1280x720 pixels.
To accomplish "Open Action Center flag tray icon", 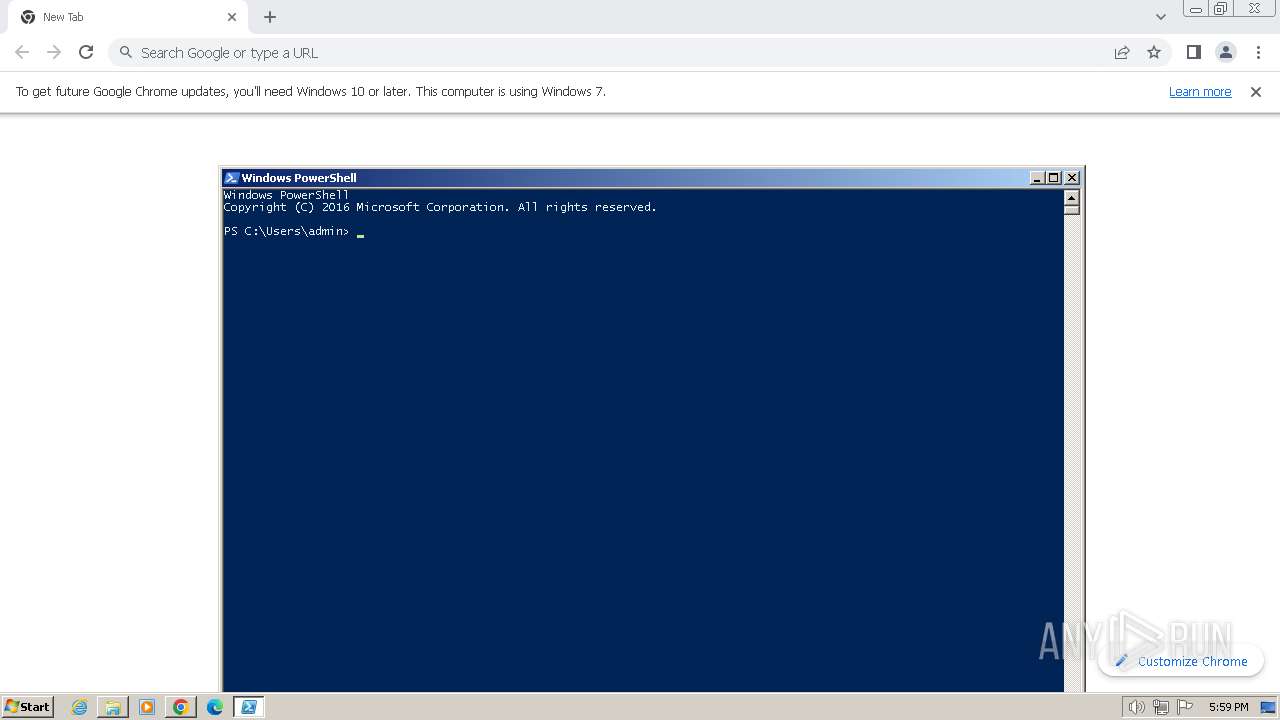I will click(x=1184, y=707).
